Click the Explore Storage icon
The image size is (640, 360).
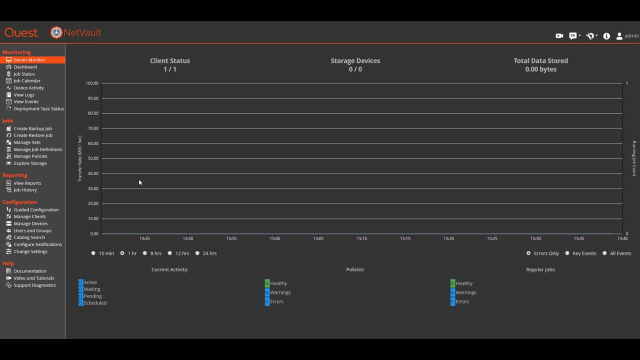click(x=9, y=163)
